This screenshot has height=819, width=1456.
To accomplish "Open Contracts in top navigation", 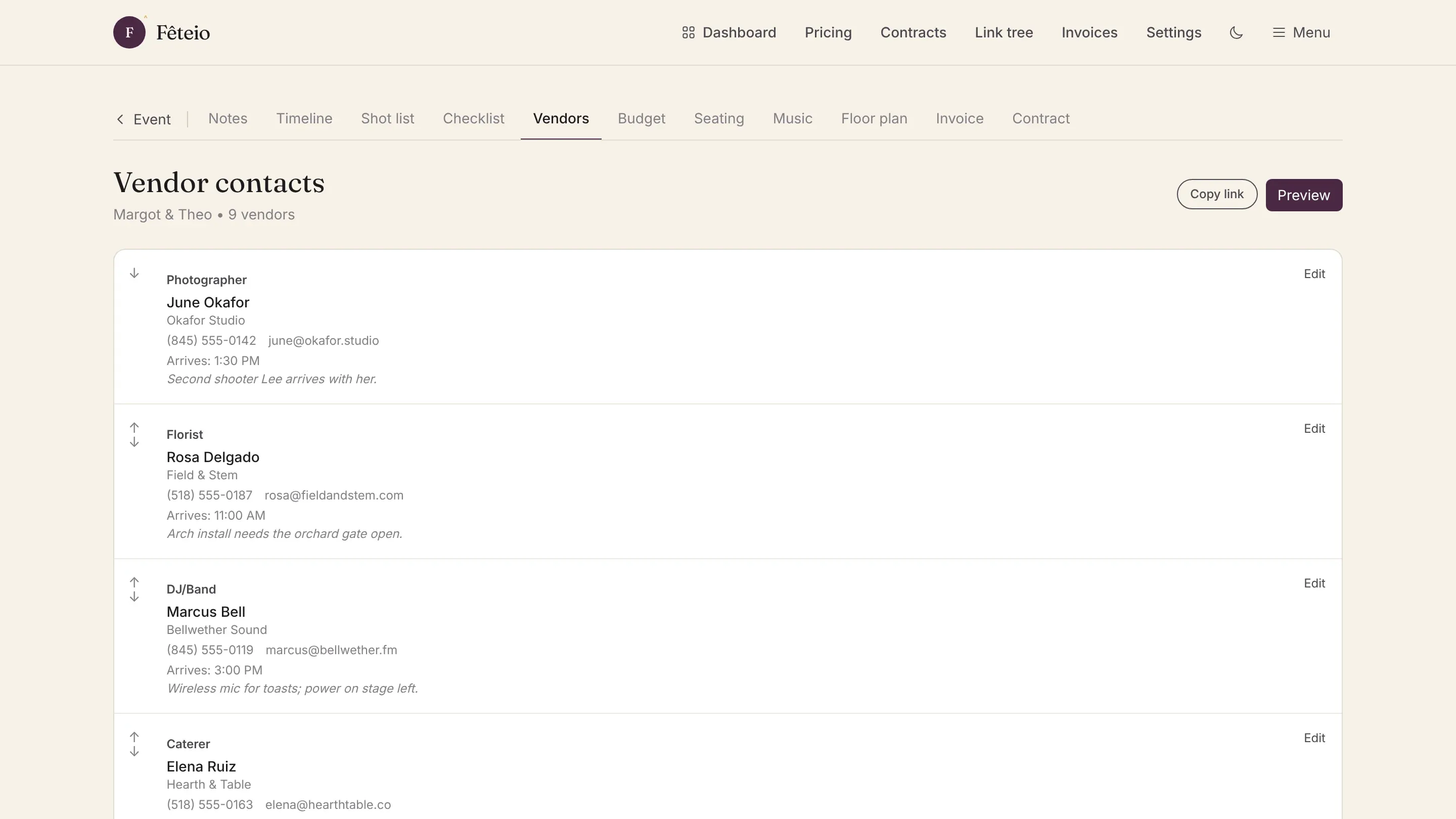I will (913, 32).
